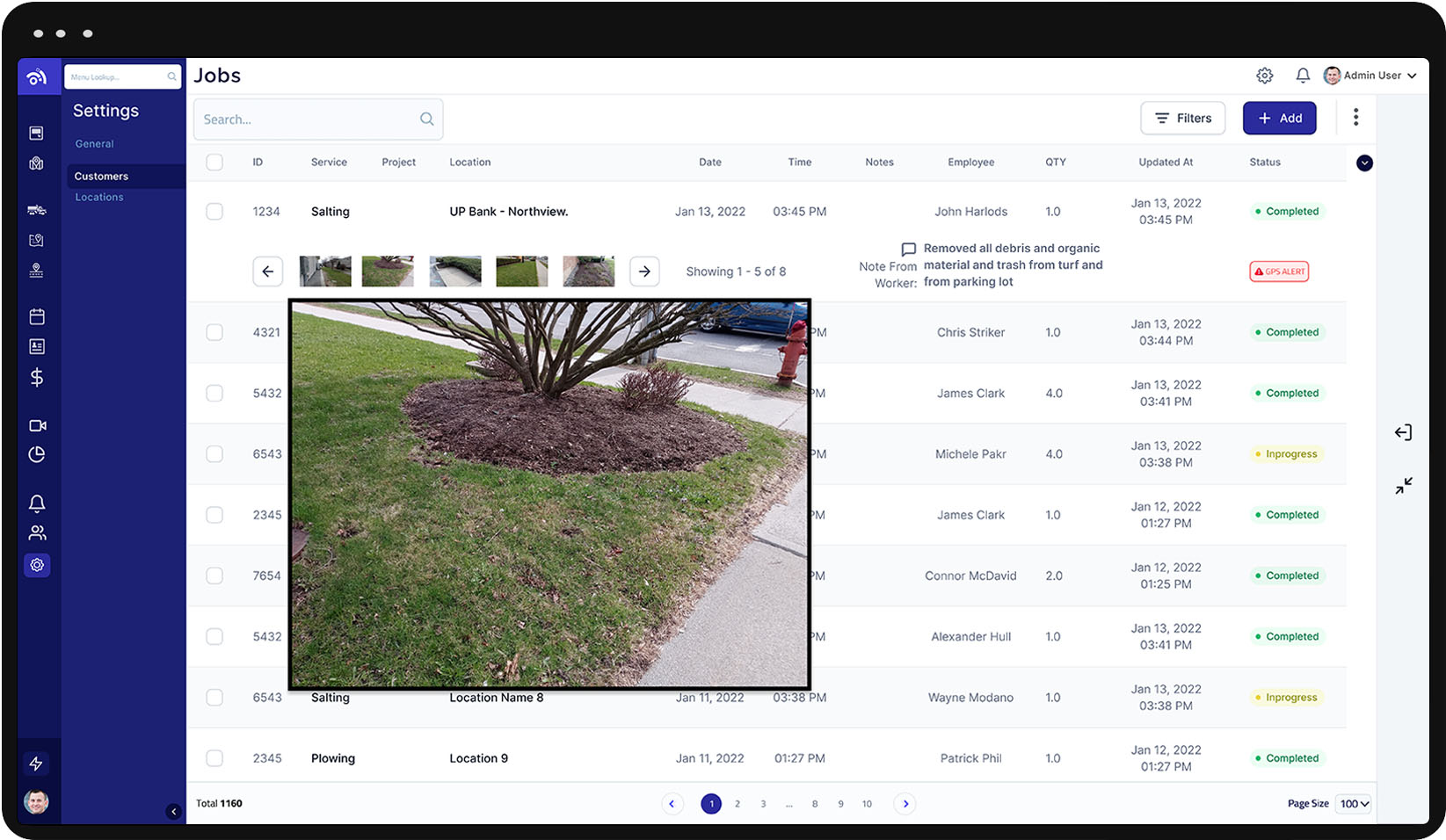The width and height of the screenshot is (1446, 840).
Task: Click the app logo in the sidebar
Action: pos(37,77)
